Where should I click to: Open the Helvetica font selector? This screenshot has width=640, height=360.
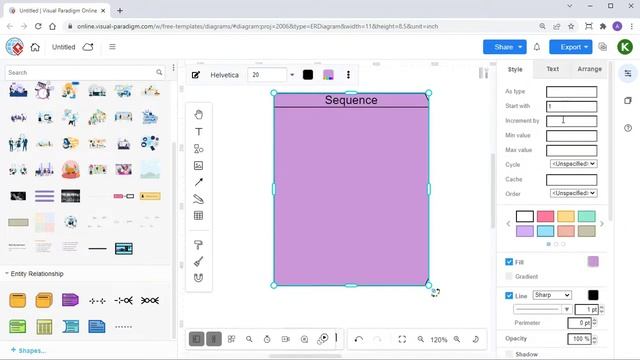click(x=224, y=75)
